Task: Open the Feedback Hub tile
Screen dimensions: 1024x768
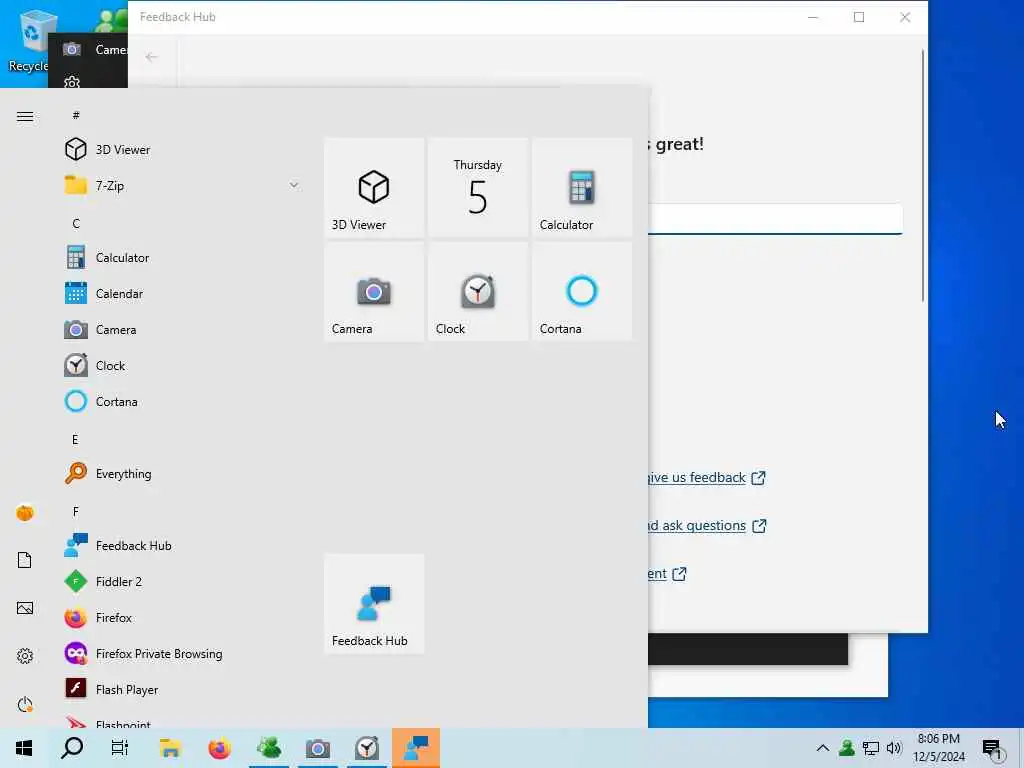Action: tap(374, 603)
